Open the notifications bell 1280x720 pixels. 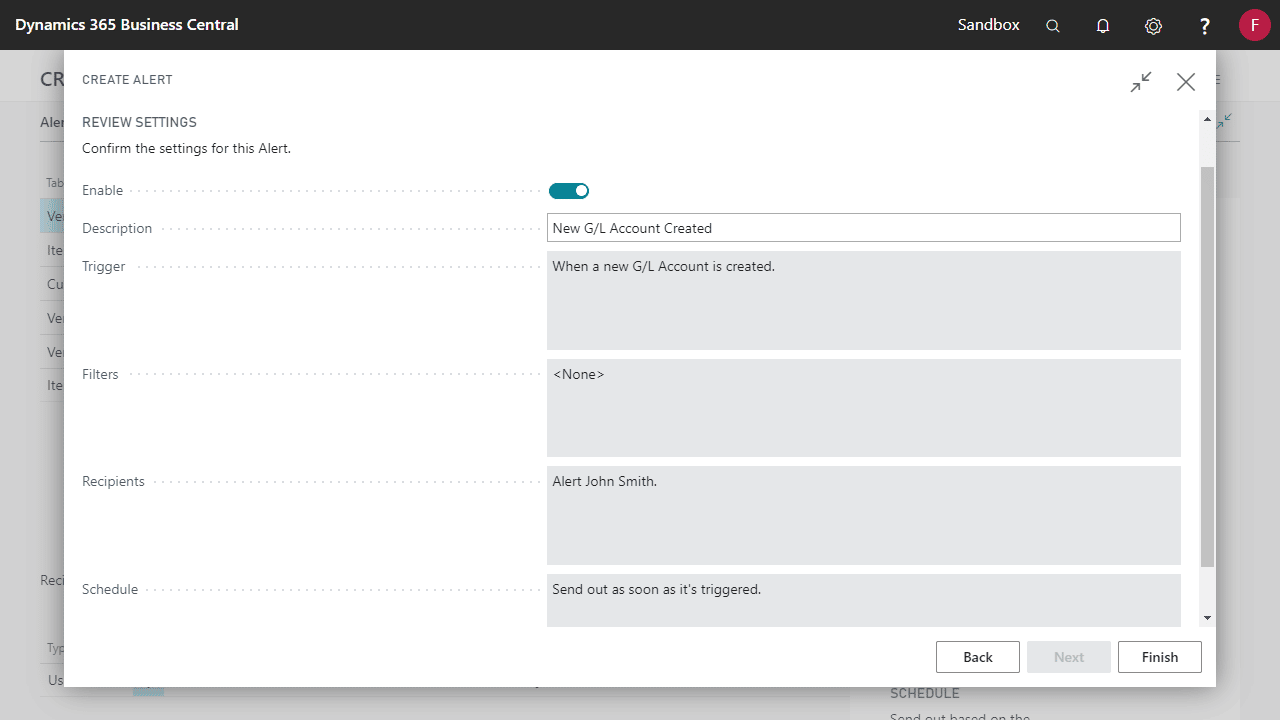click(x=1103, y=26)
